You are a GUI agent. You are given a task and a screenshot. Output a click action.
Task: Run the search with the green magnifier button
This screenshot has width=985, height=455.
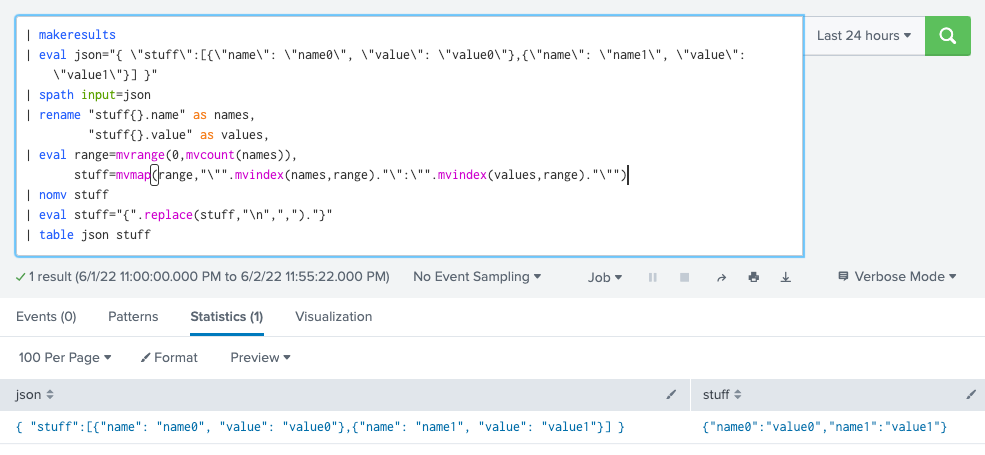(x=947, y=36)
